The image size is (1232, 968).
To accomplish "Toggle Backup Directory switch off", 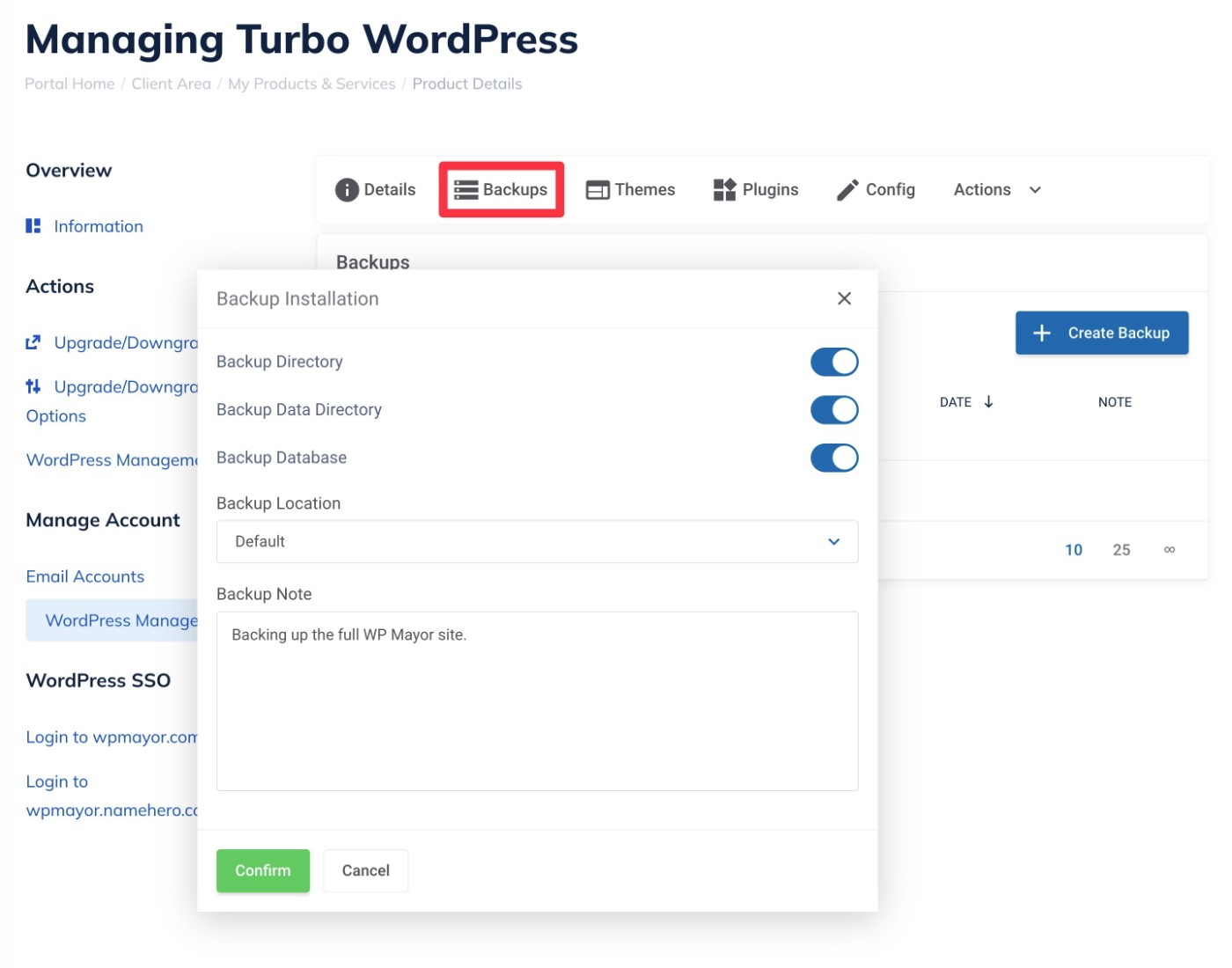I will pos(834,362).
